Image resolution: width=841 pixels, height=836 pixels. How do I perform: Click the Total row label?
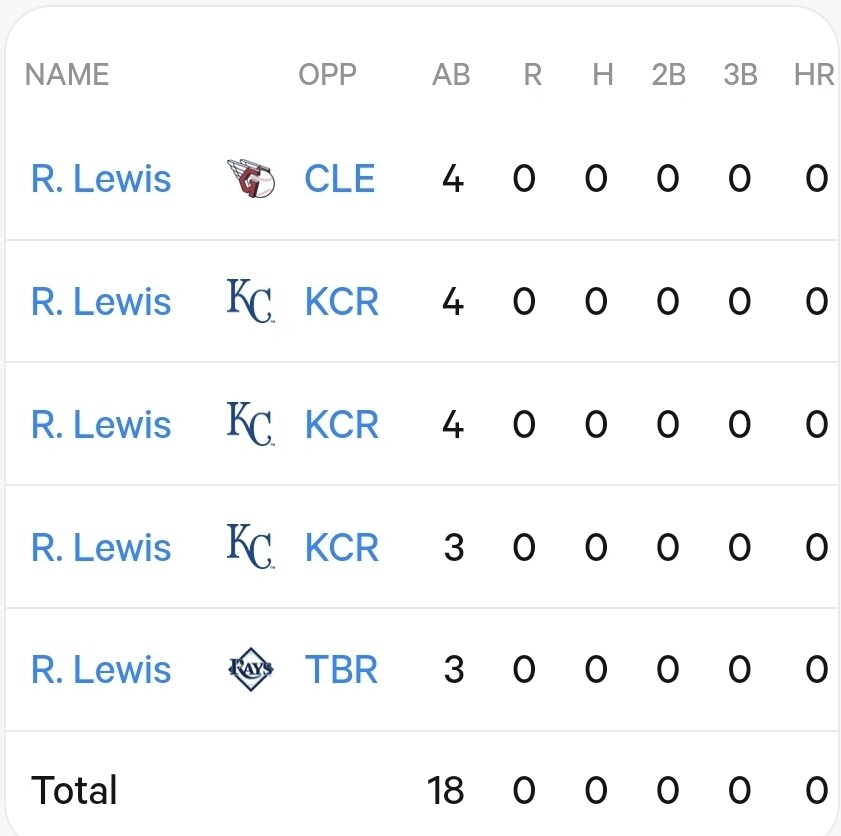pyautogui.click(x=74, y=790)
